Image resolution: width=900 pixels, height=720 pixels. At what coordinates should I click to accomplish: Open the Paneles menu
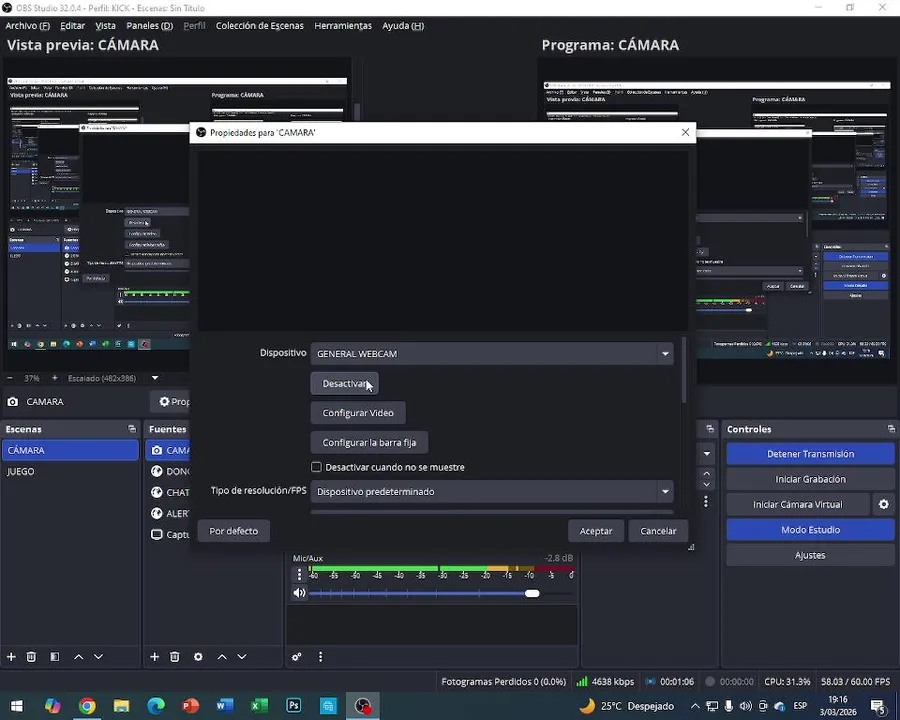coord(150,26)
